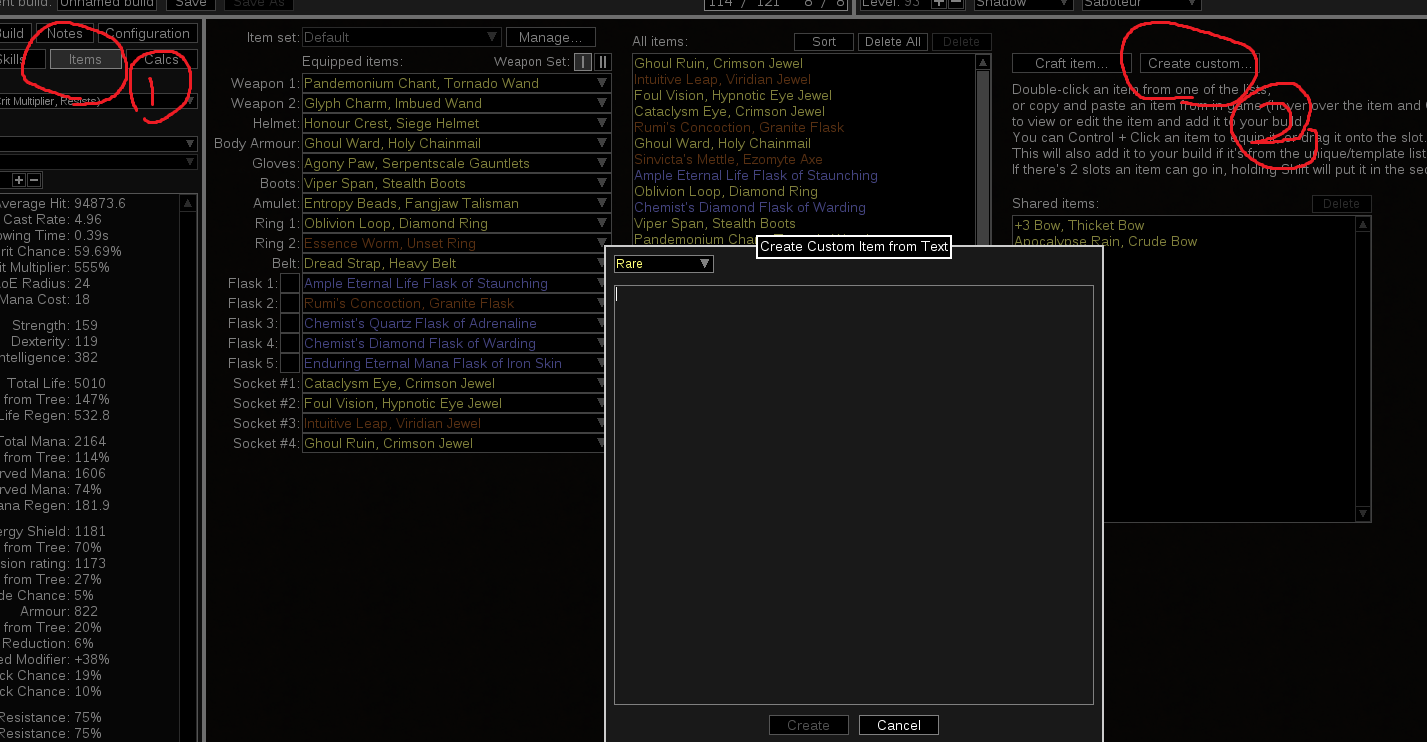The height and width of the screenshot is (742, 1427).
Task: Select Rumi's Concoction, Granite Flask in All items
Action: [739, 127]
